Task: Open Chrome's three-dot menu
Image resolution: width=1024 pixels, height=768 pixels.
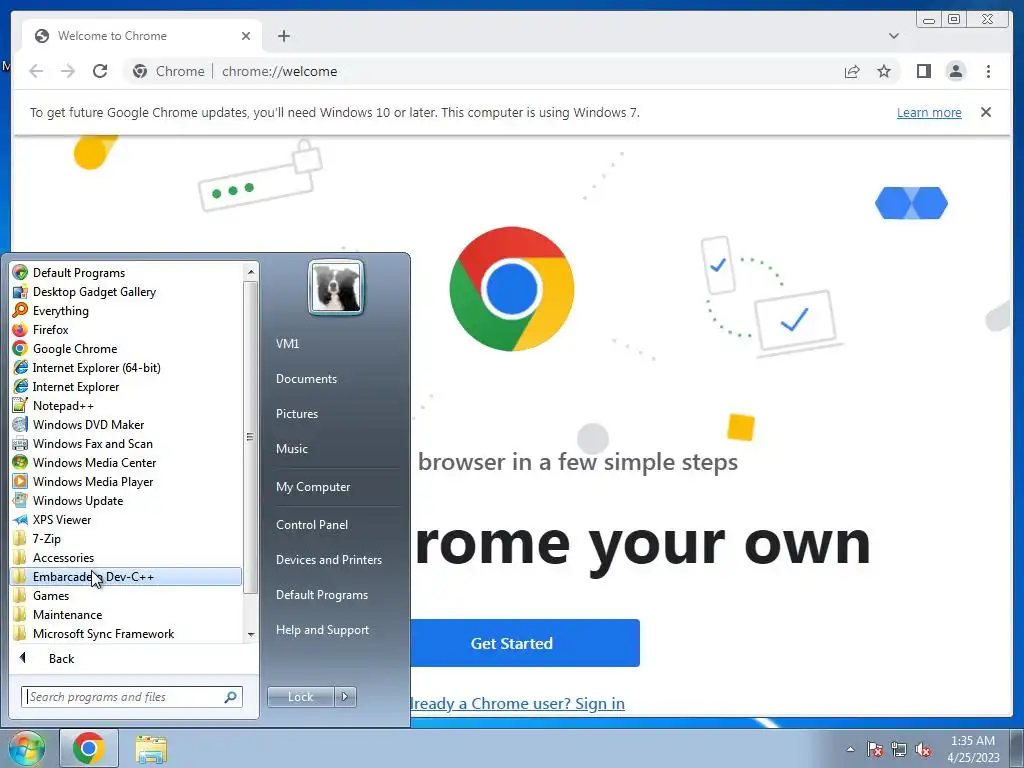Action: pyautogui.click(x=988, y=71)
